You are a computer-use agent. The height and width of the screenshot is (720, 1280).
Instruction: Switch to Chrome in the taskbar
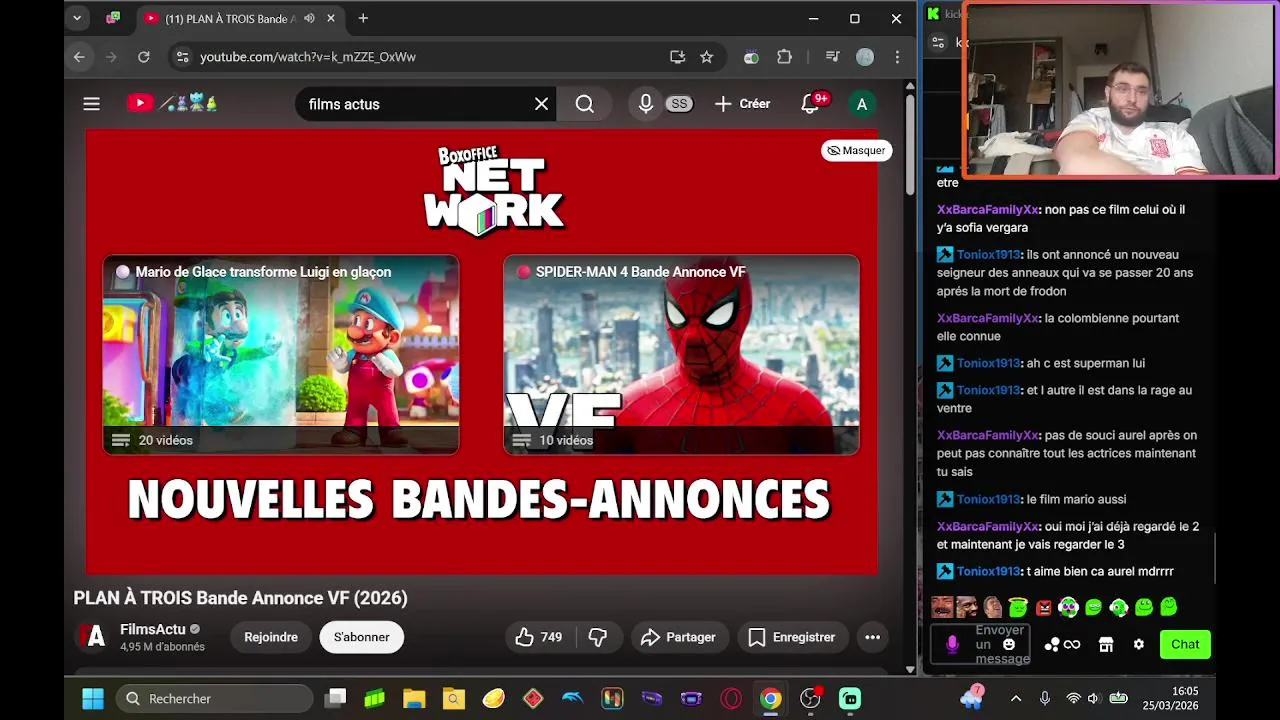pyautogui.click(x=770, y=698)
